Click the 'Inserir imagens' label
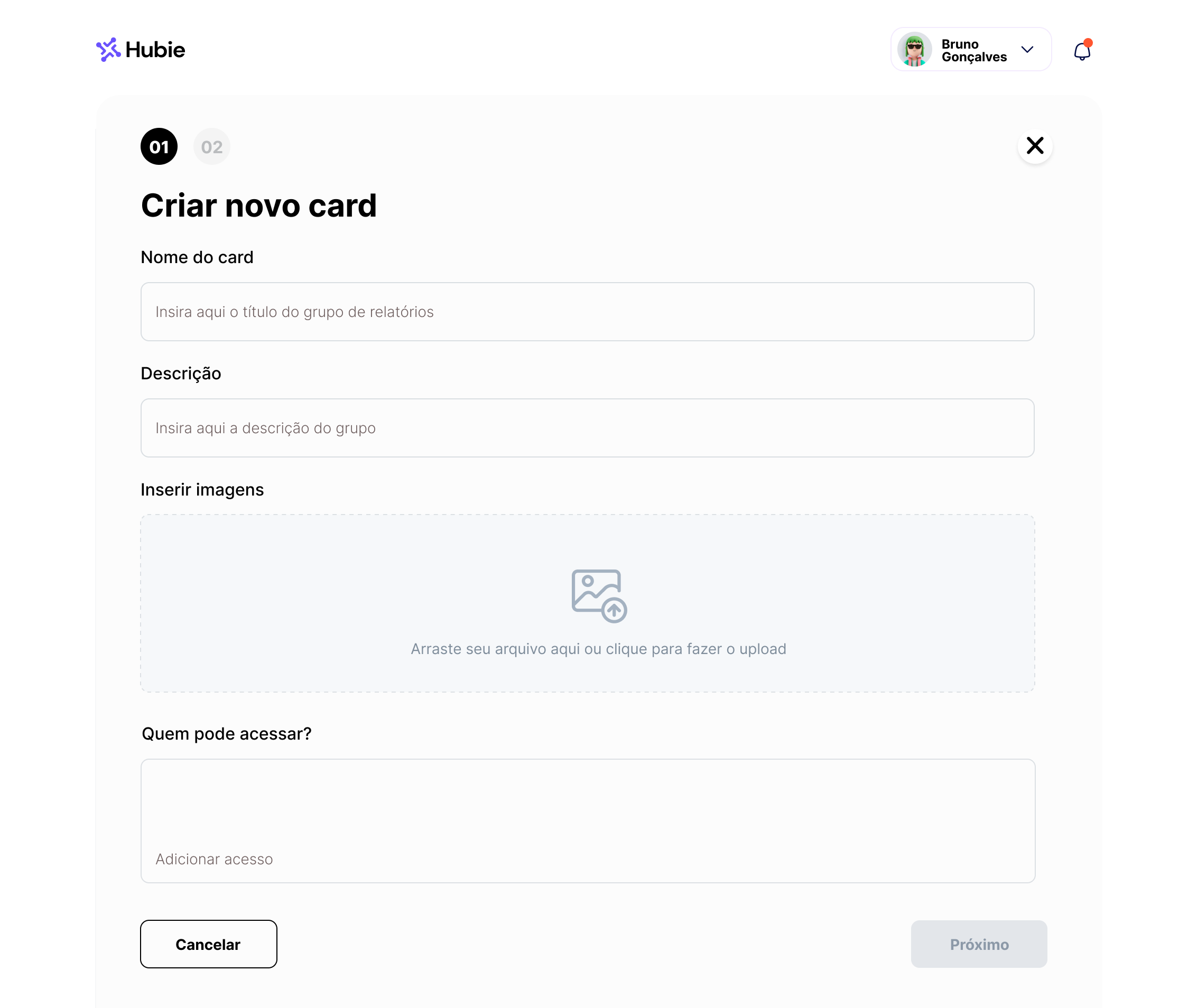Screen dimensions: 1188x1008 [202, 490]
